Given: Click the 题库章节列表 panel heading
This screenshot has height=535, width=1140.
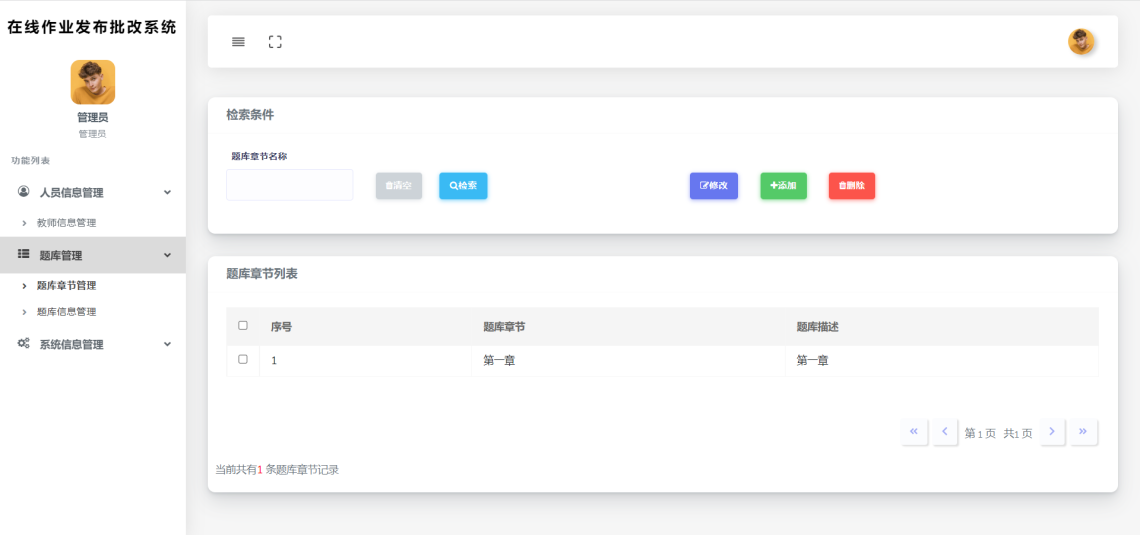Looking at the screenshot, I should (262, 273).
